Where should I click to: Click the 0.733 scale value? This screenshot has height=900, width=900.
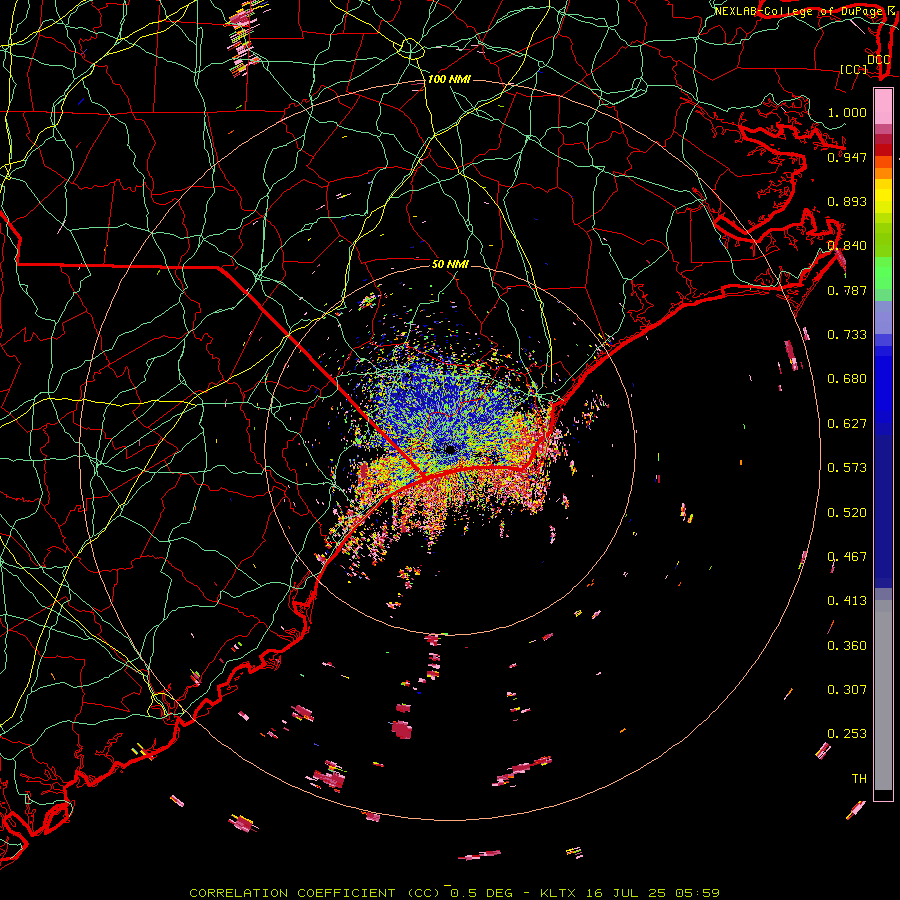click(847, 335)
